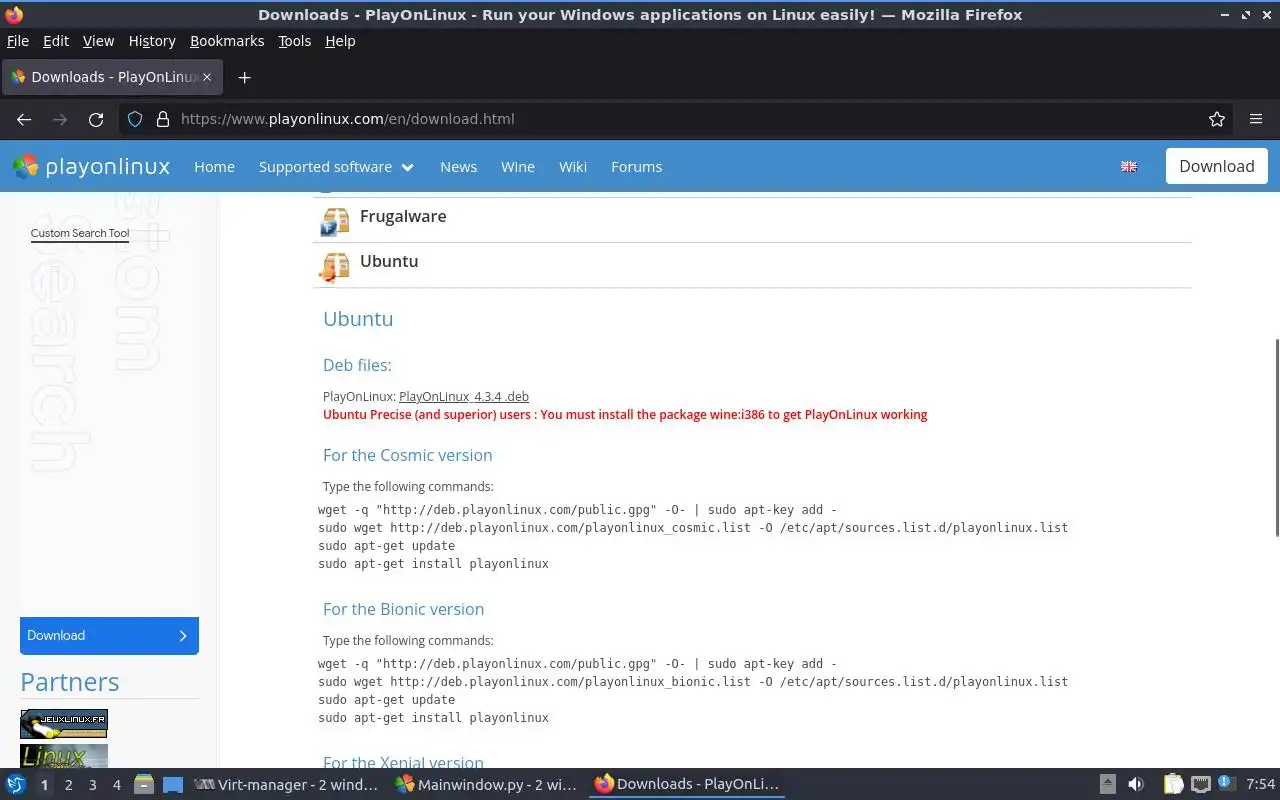Open the Firefox hamburger application menu
This screenshot has width=1280, height=800.
1256,119
